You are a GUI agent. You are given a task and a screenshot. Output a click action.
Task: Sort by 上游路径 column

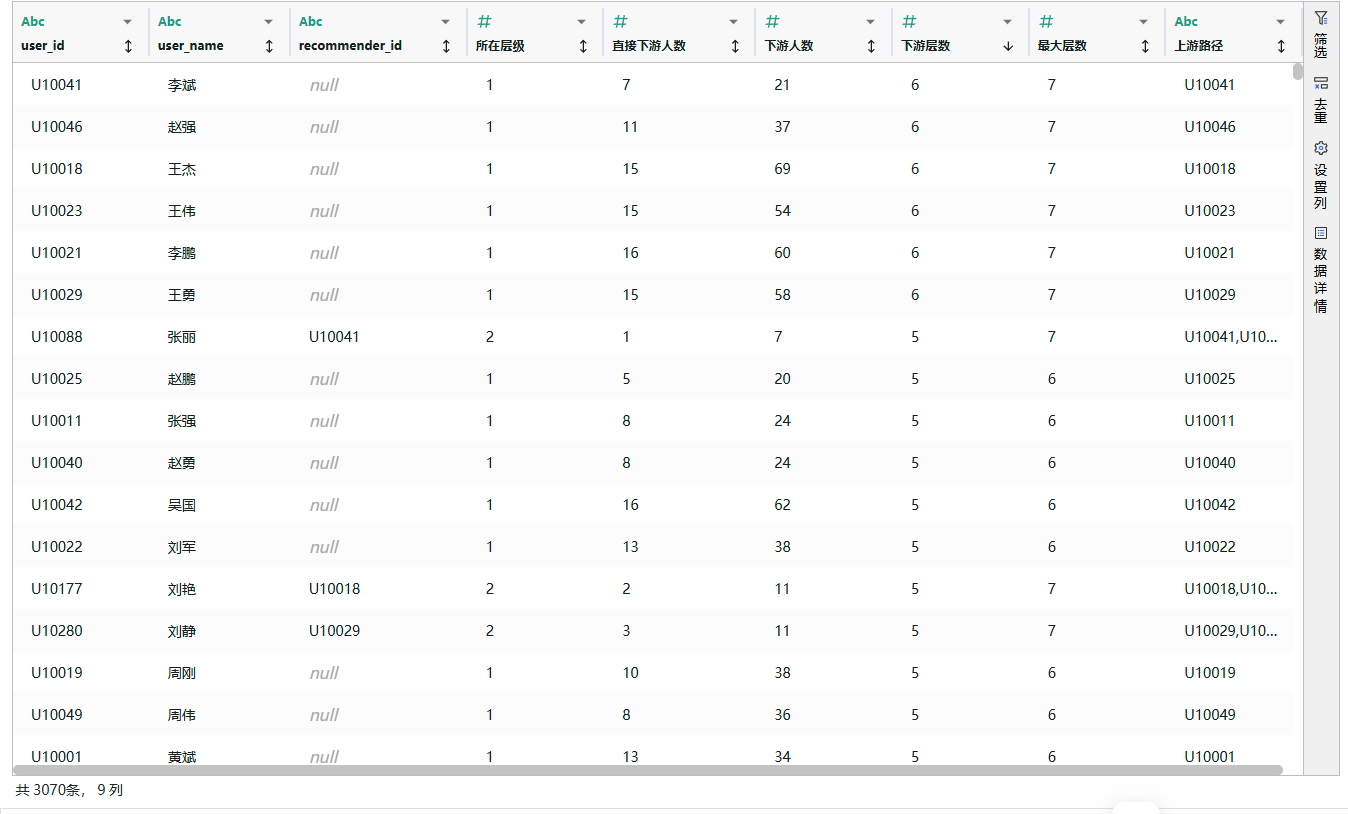click(x=1281, y=46)
